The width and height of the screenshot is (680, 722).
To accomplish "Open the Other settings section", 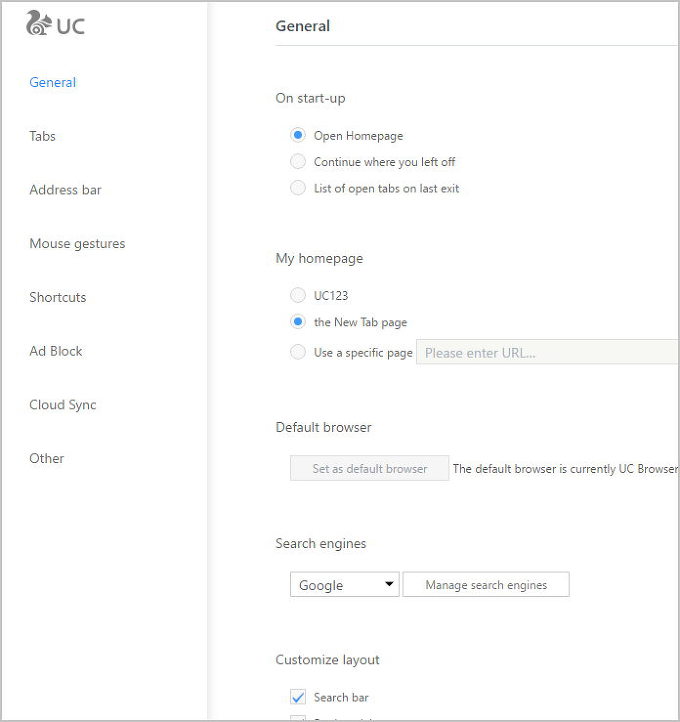I will click(47, 458).
